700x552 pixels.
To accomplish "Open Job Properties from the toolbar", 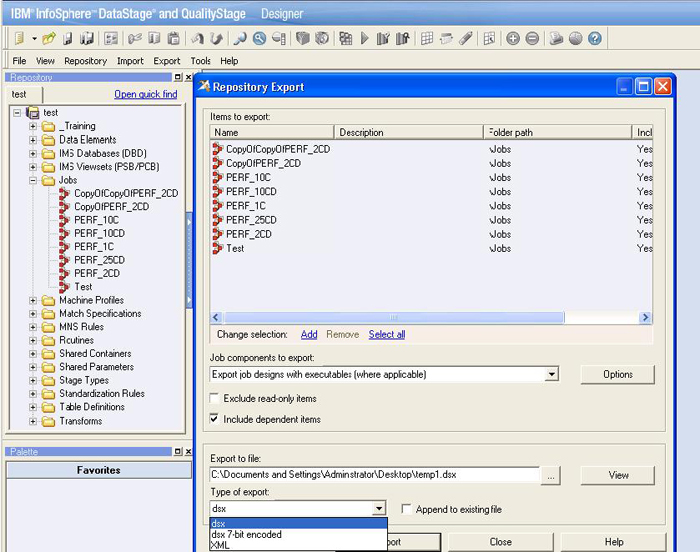I will click(x=111, y=38).
